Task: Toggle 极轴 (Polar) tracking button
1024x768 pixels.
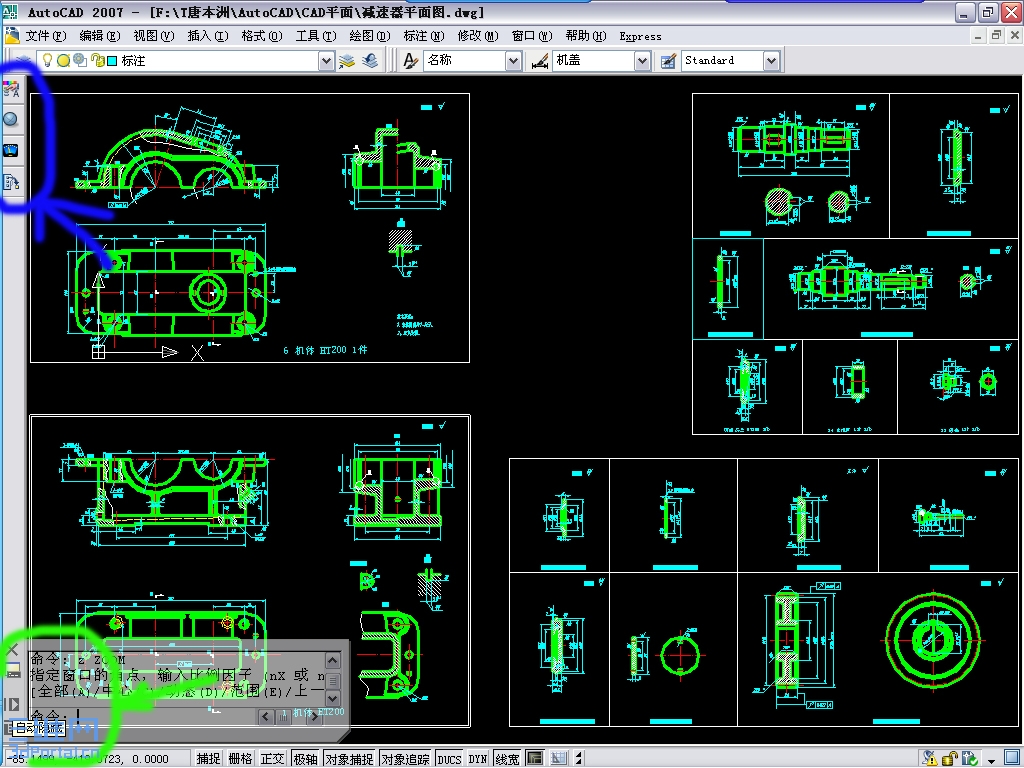Action: [x=304, y=759]
